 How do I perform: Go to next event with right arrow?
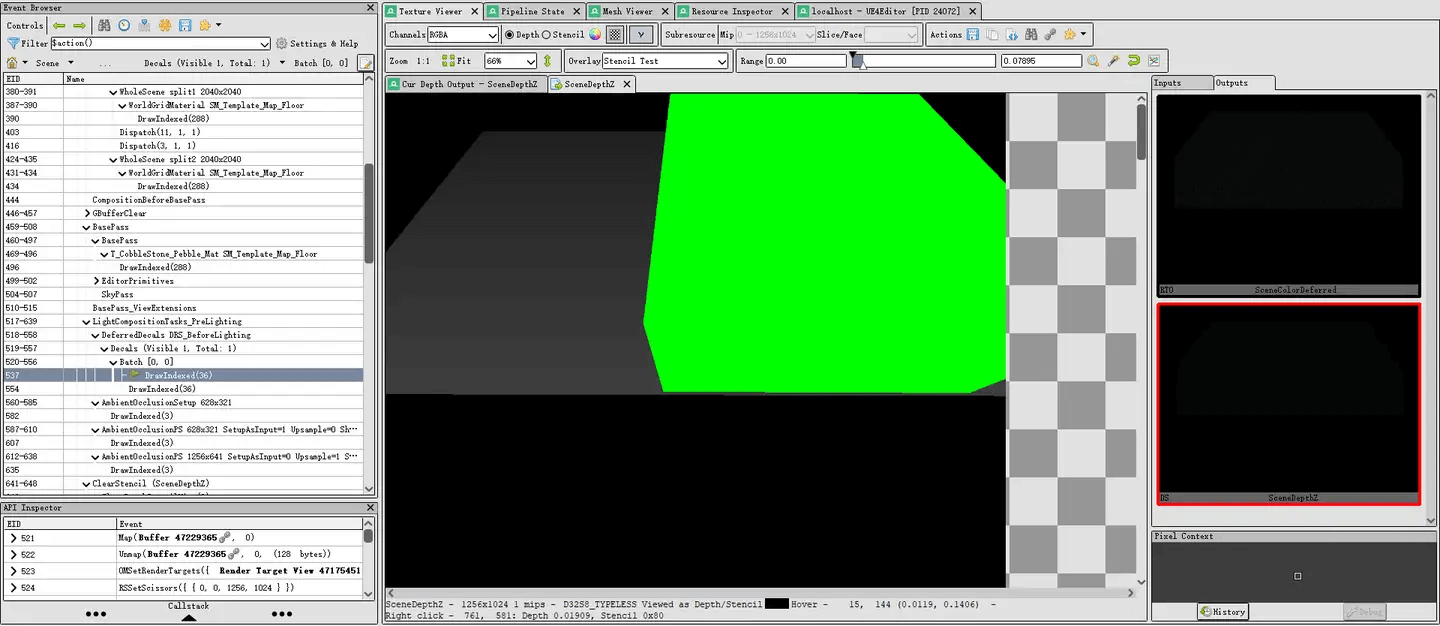pyautogui.click(x=77, y=25)
